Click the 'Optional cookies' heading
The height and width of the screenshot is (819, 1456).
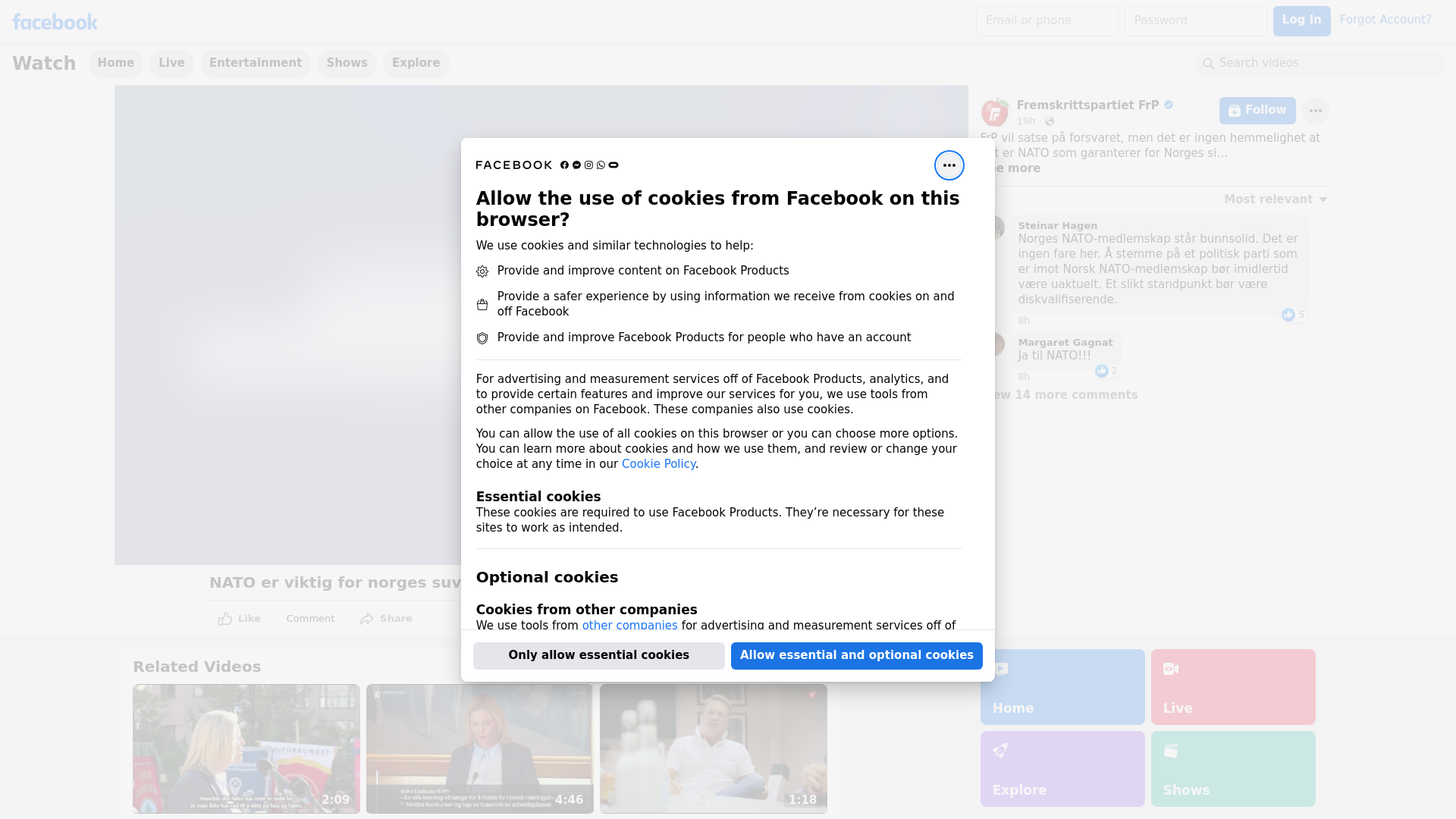(x=547, y=578)
